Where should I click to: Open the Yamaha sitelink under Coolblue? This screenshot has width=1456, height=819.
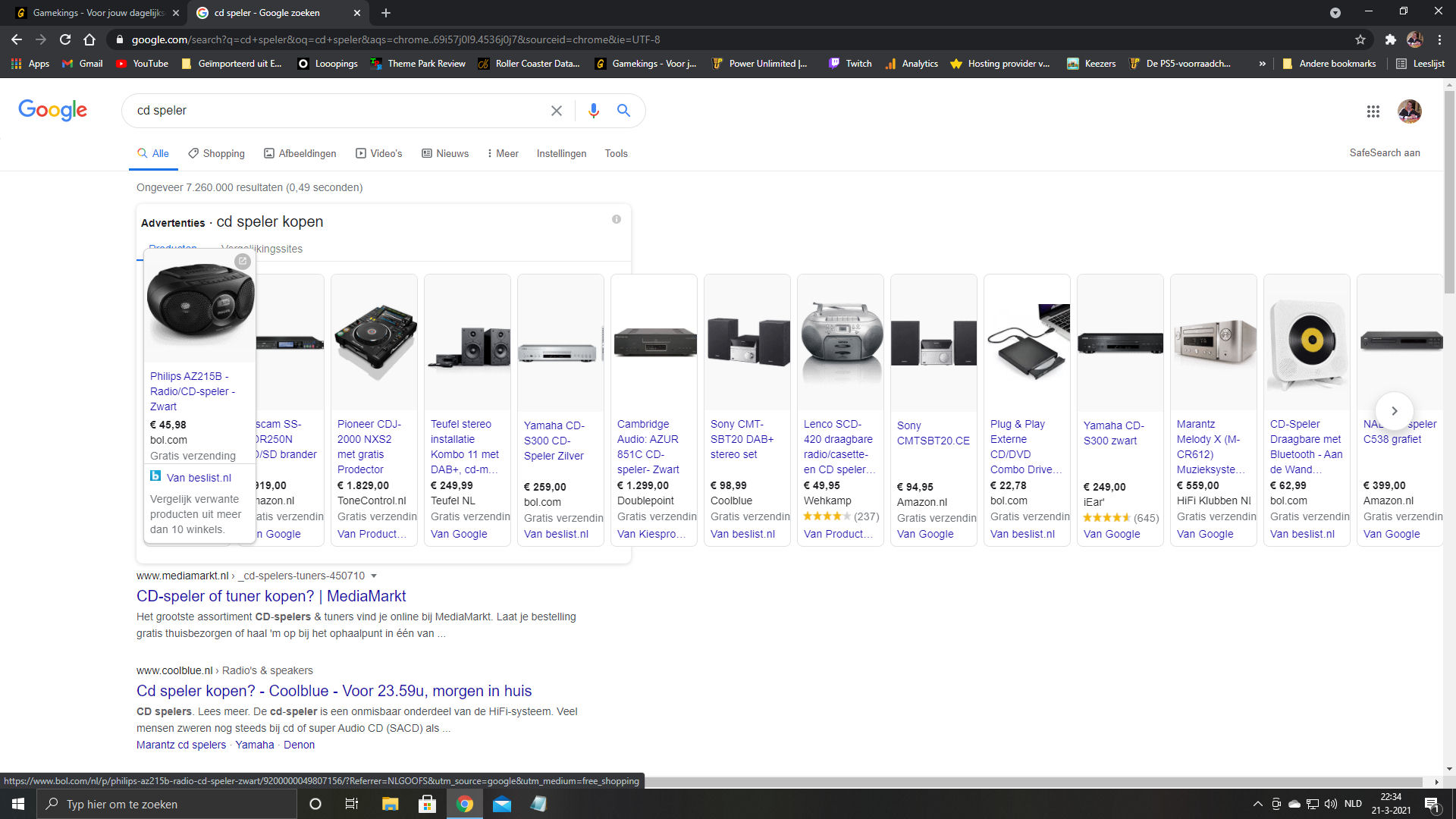[255, 745]
